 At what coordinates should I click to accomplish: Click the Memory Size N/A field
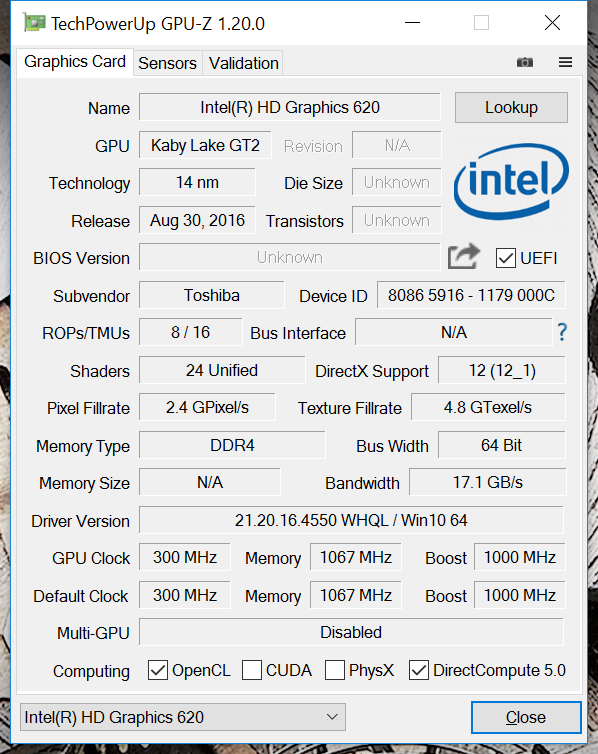tap(210, 482)
